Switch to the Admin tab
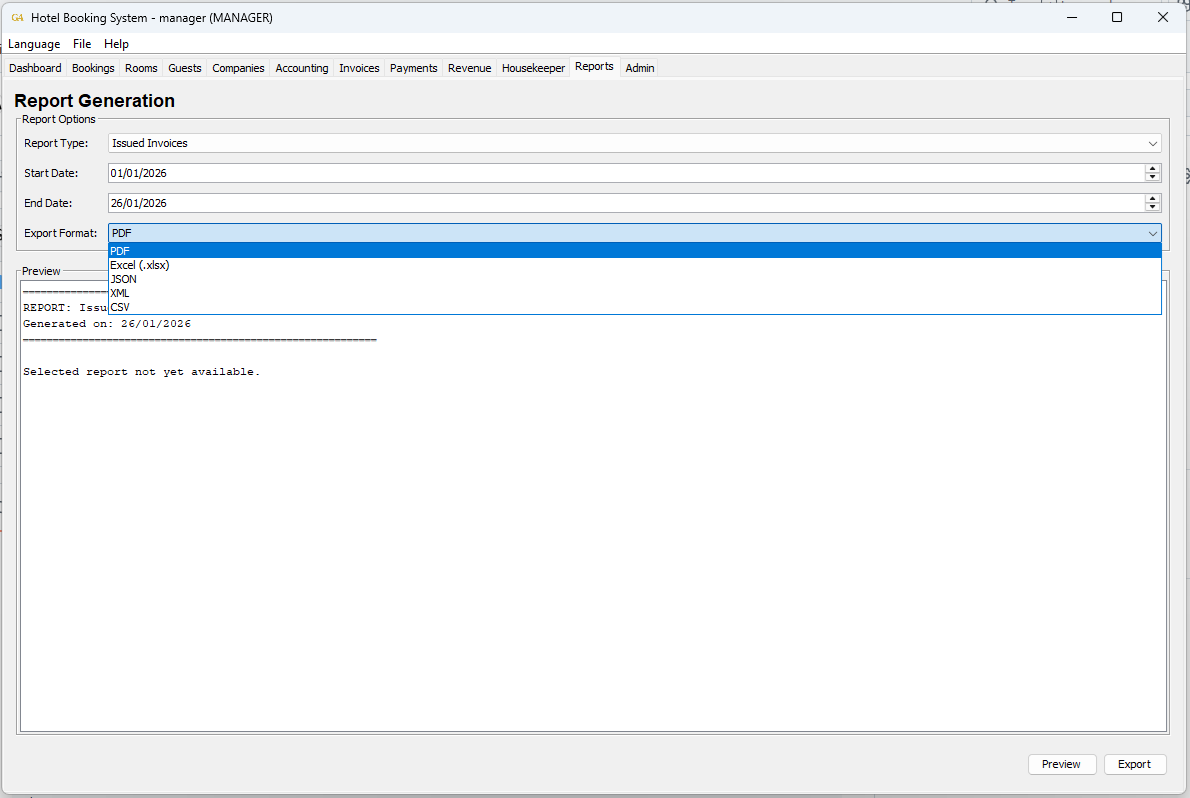 click(x=640, y=68)
